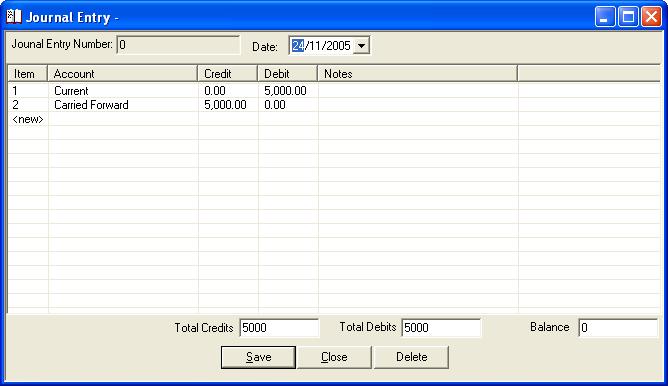Click the Total Debits field
This screenshot has width=668, height=386.
(441, 328)
